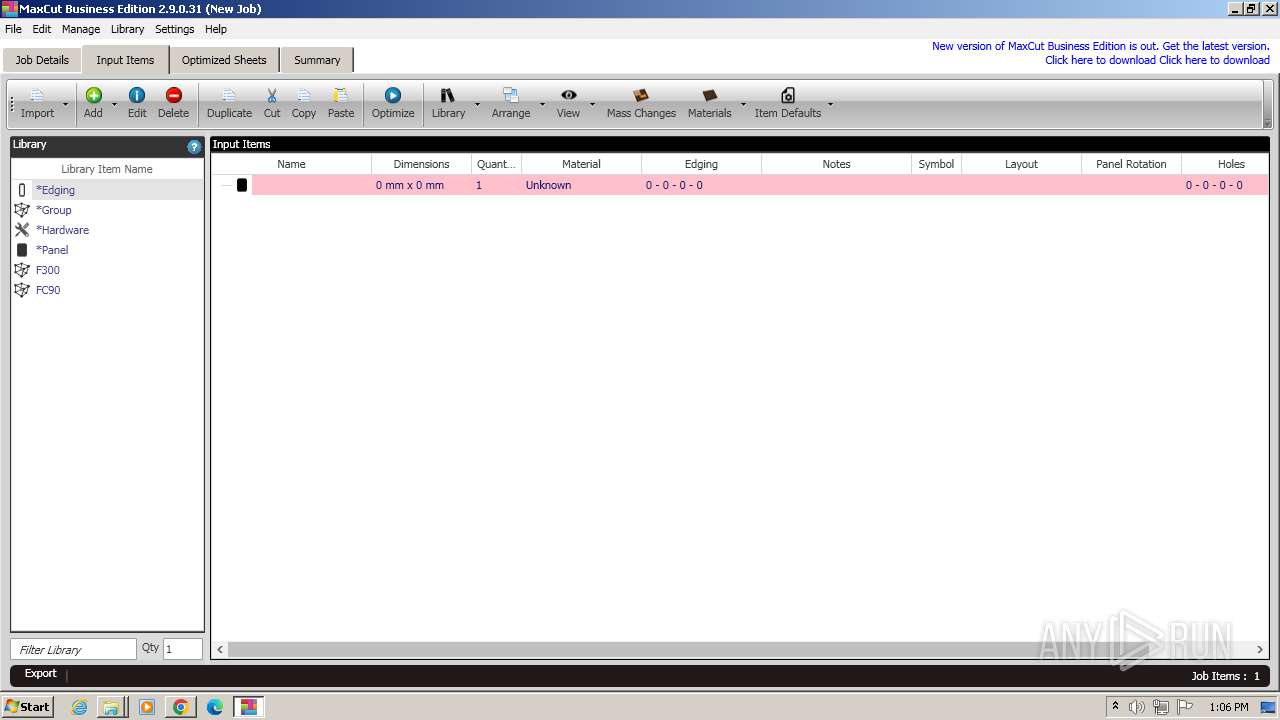Click the Copy toolbar icon
The width and height of the screenshot is (1280, 720).
[x=304, y=95]
